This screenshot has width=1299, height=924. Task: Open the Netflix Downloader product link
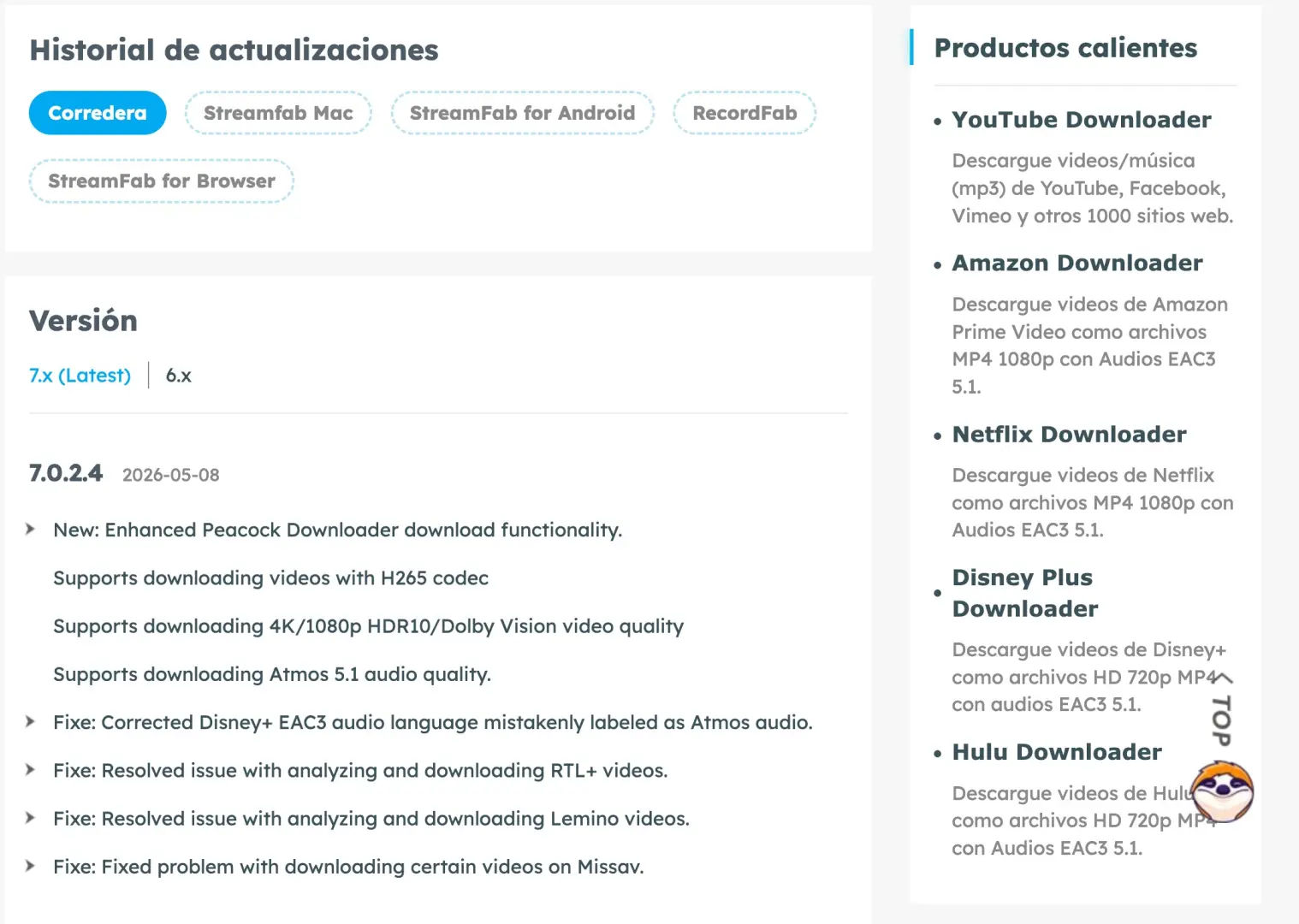pyautogui.click(x=1070, y=435)
